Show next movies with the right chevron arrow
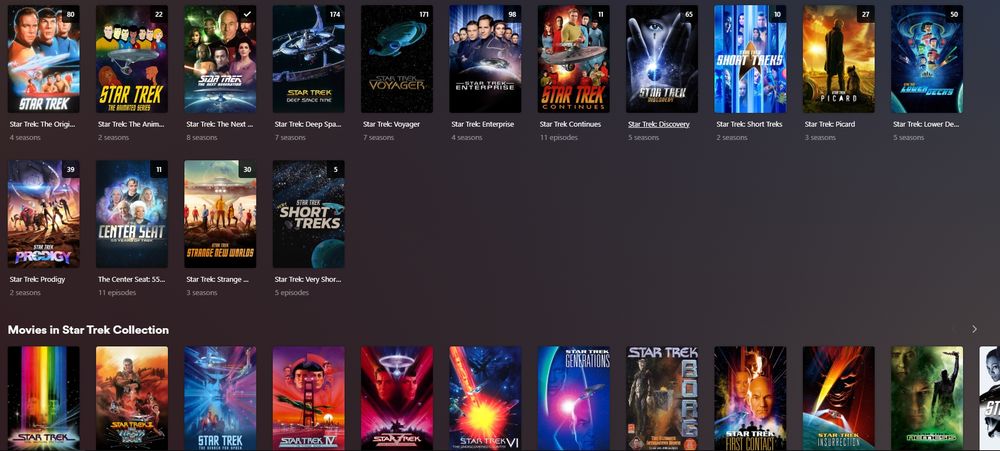Screen dimensions: 1000x451 point(974,329)
